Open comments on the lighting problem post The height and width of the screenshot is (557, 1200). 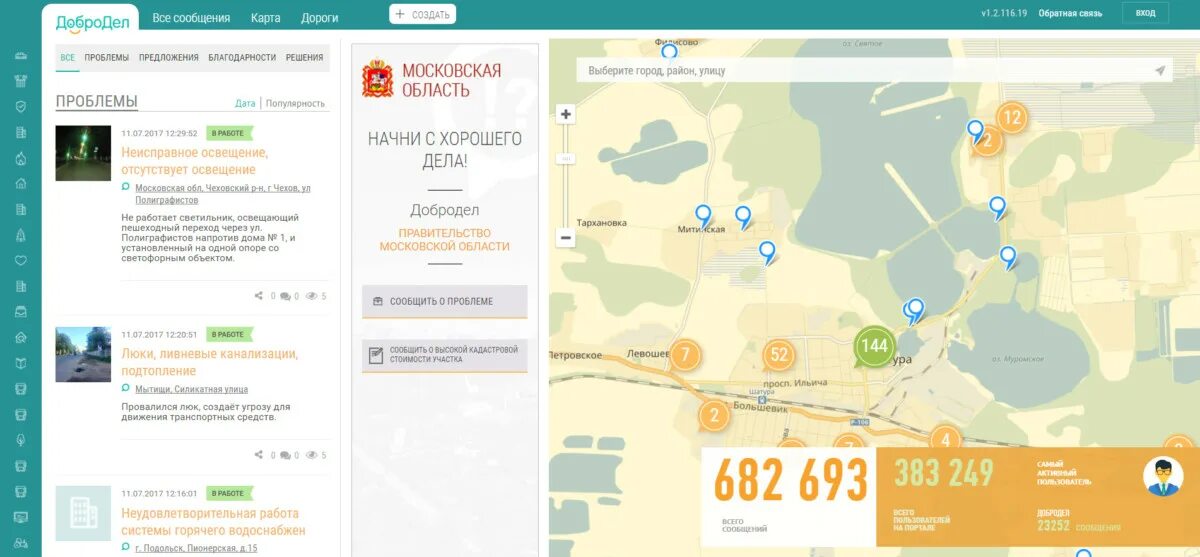coord(285,296)
